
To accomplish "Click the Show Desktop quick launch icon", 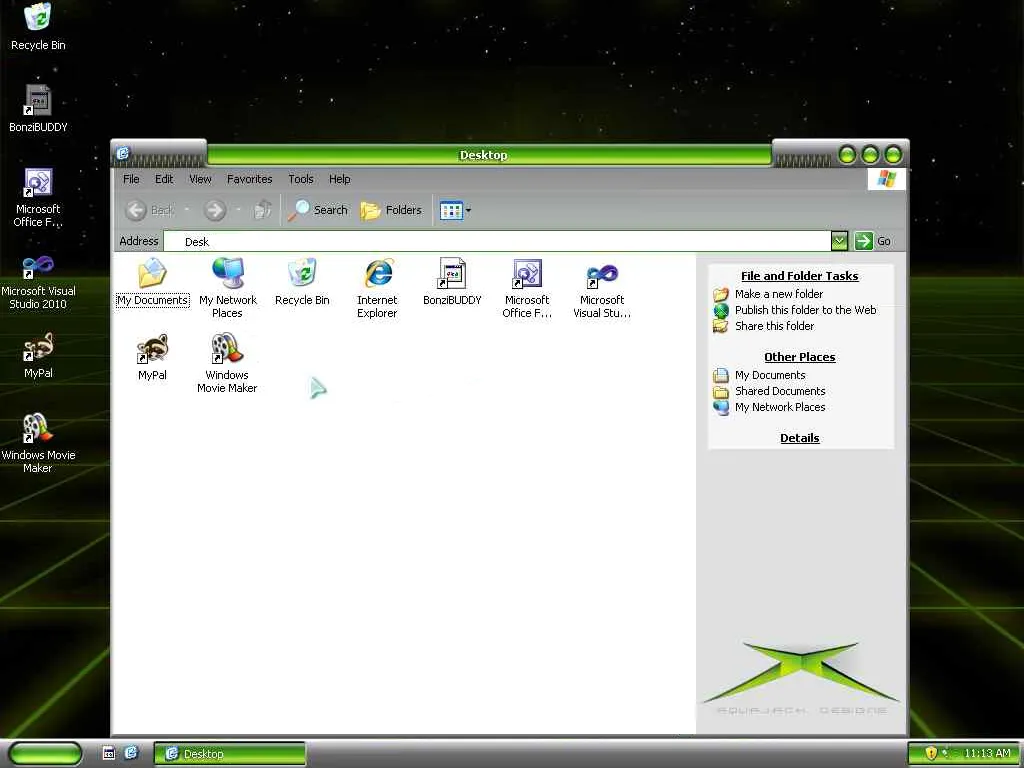I will (109, 753).
